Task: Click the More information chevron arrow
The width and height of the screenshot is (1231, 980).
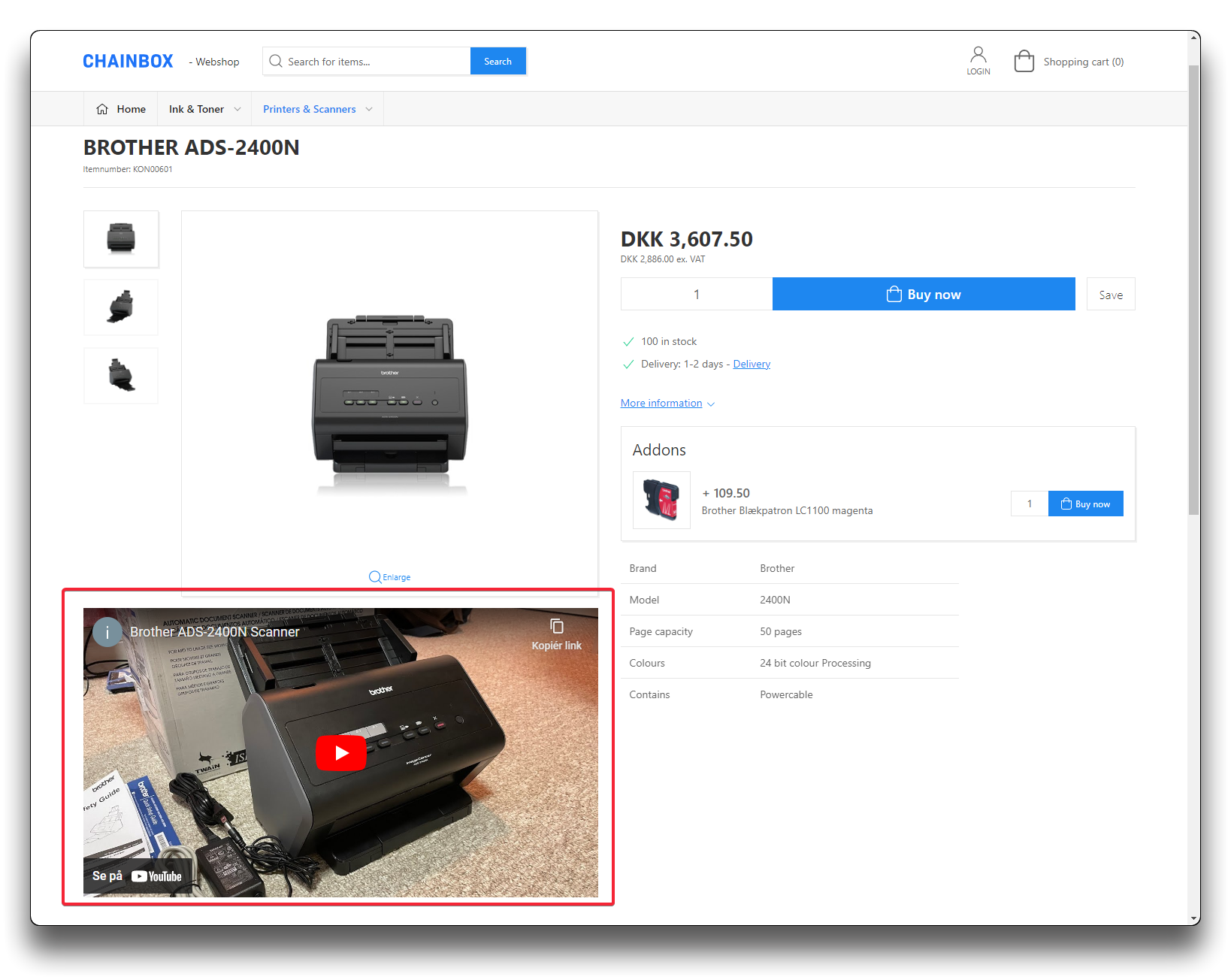Action: [x=711, y=404]
